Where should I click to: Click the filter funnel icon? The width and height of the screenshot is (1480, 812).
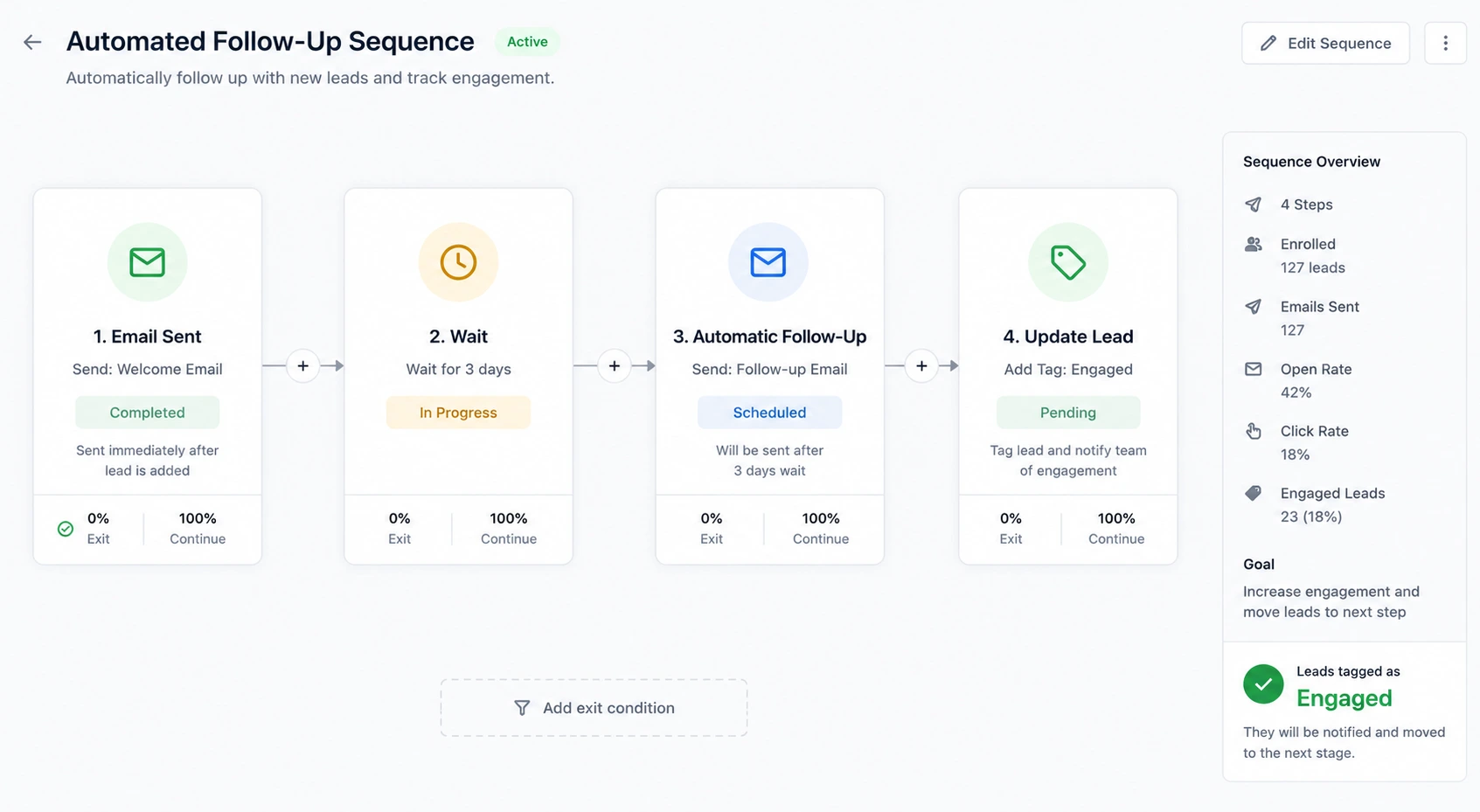coord(522,708)
